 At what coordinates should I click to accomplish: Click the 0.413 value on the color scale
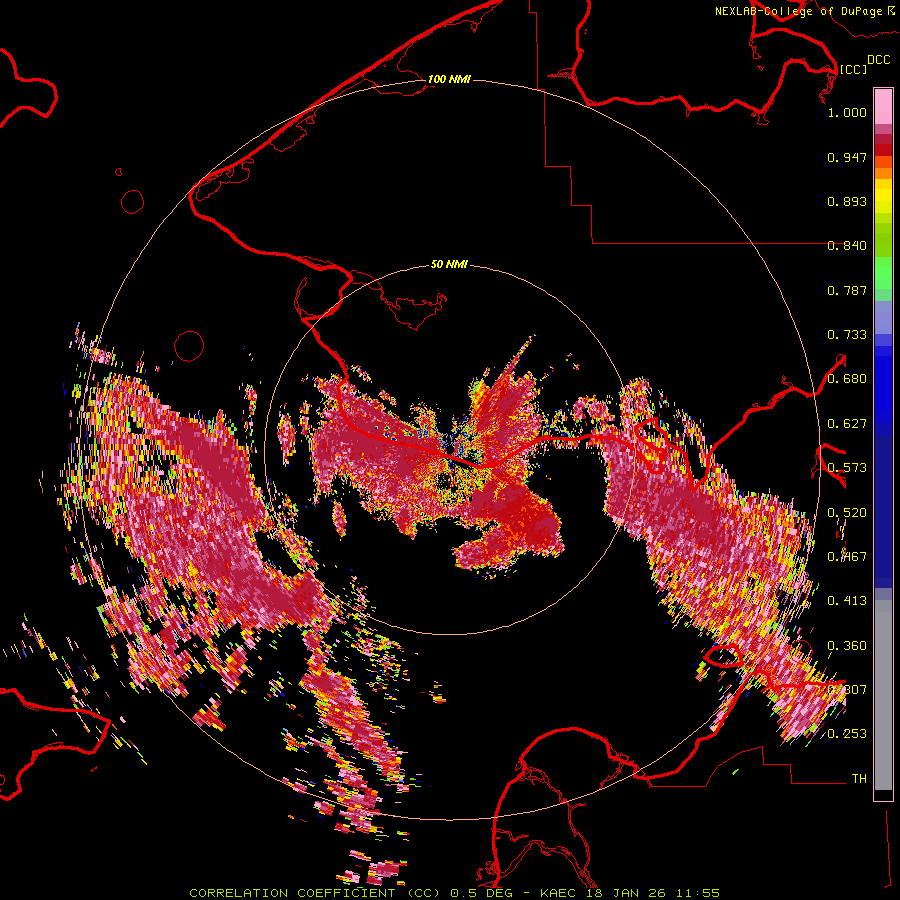click(x=847, y=601)
